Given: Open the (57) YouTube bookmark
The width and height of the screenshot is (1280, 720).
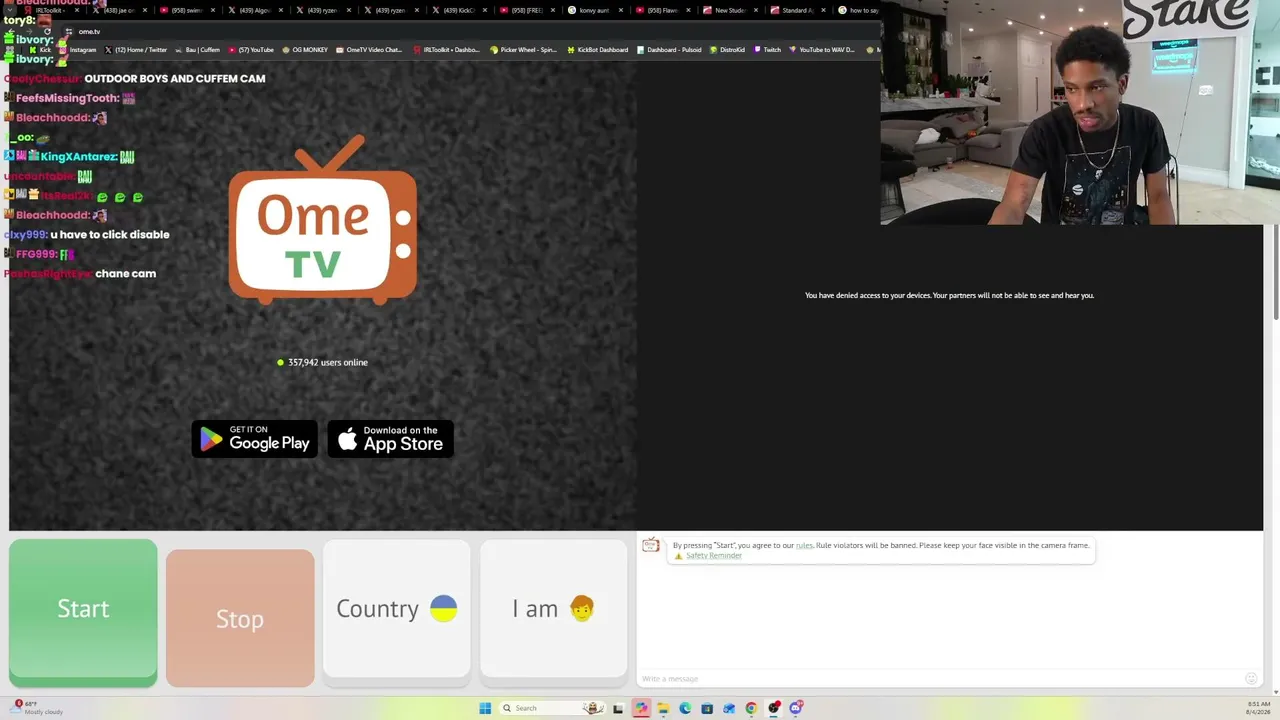Looking at the screenshot, I should pos(251,49).
